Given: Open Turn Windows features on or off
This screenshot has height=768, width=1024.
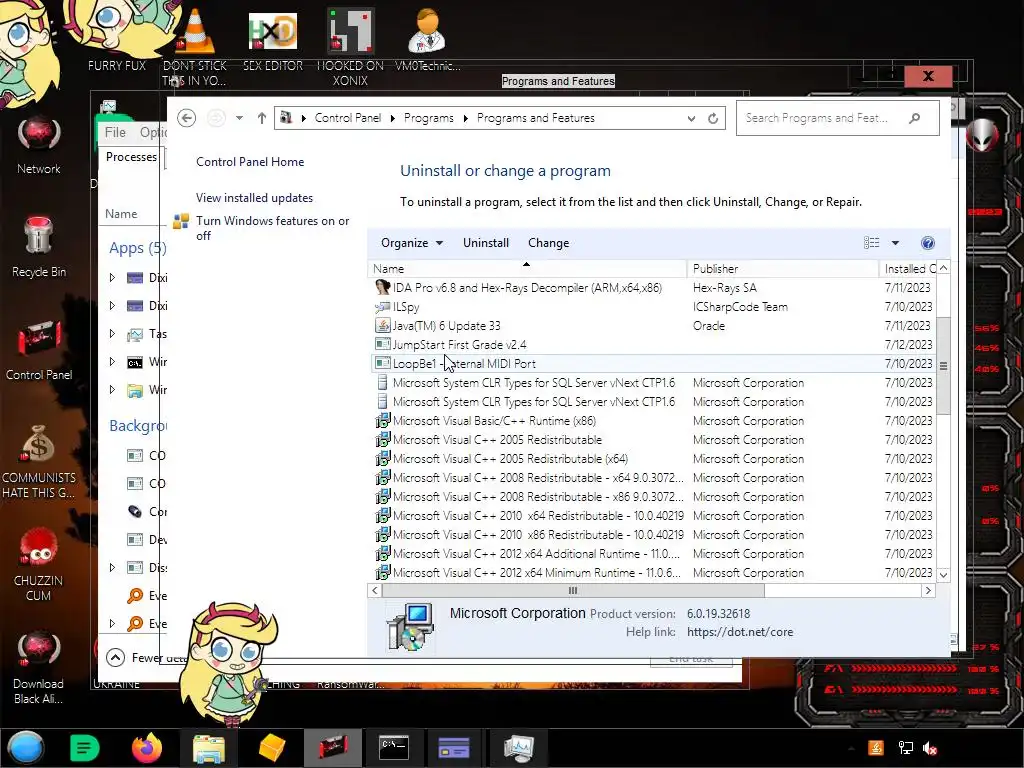Looking at the screenshot, I should click(x=272, y=228).
